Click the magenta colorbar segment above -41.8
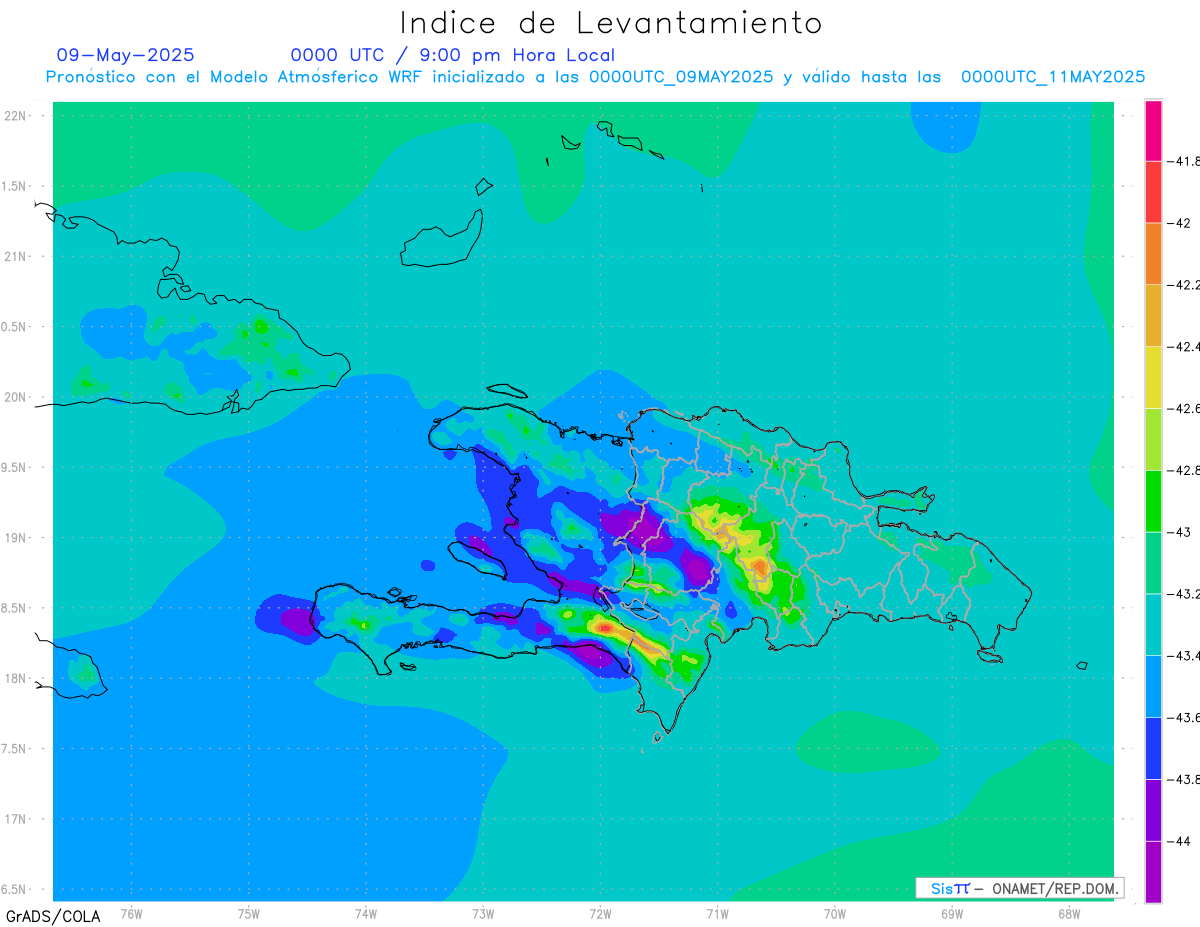 coord(1153,130)
